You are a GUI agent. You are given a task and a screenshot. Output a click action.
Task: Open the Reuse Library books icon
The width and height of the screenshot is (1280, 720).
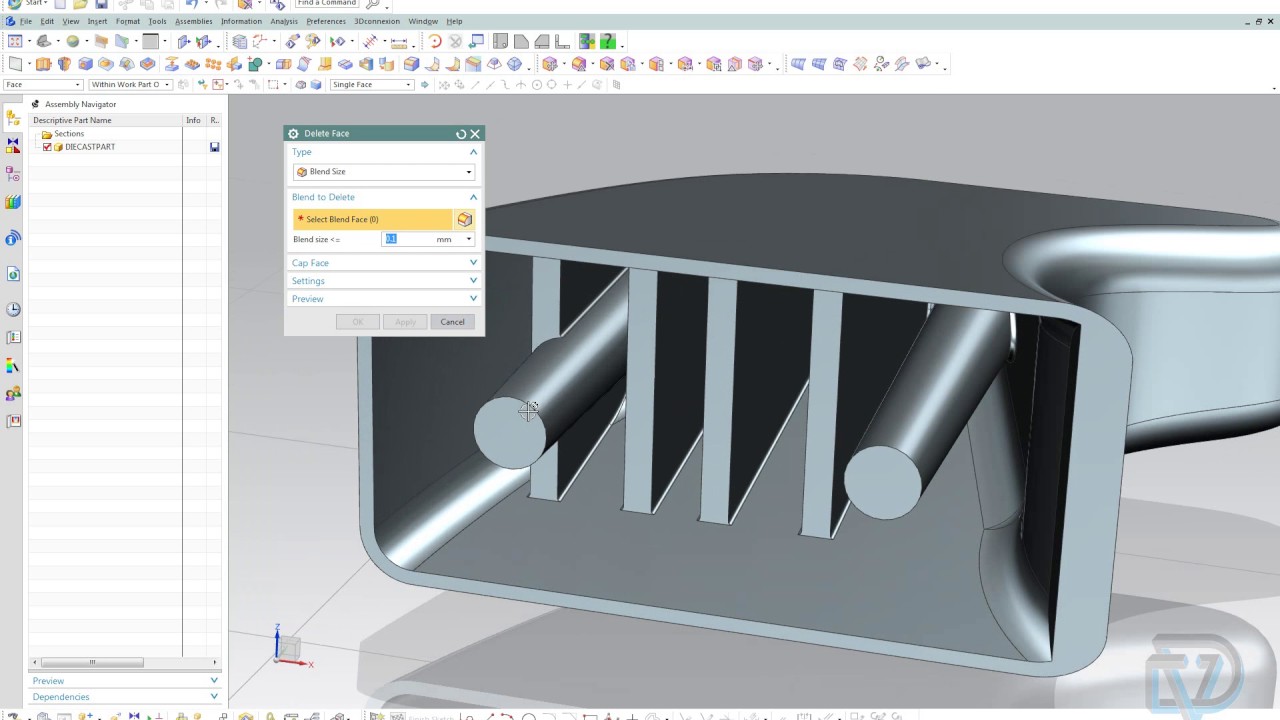[13, 202]
